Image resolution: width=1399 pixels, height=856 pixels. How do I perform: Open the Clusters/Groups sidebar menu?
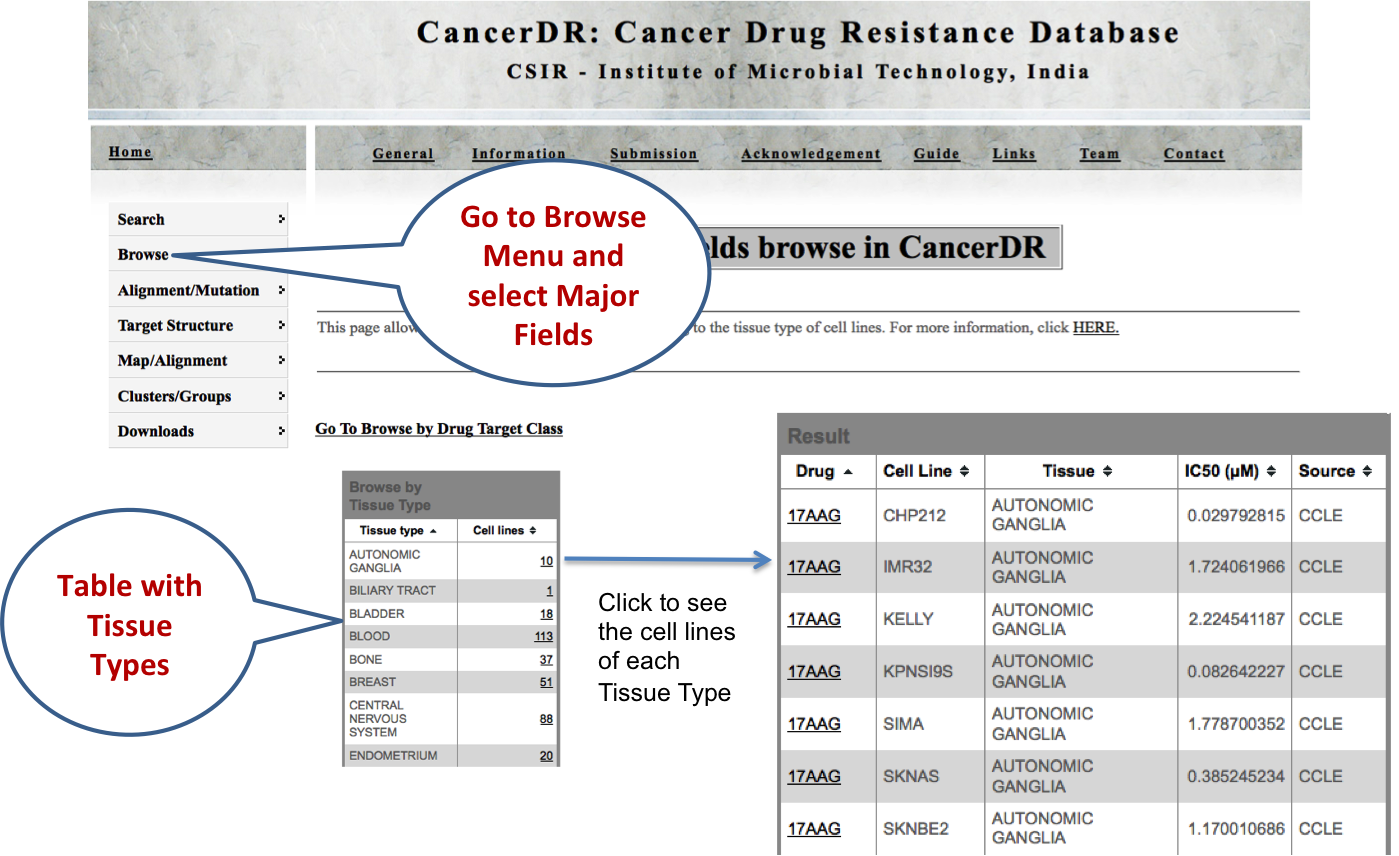[198, 397]
